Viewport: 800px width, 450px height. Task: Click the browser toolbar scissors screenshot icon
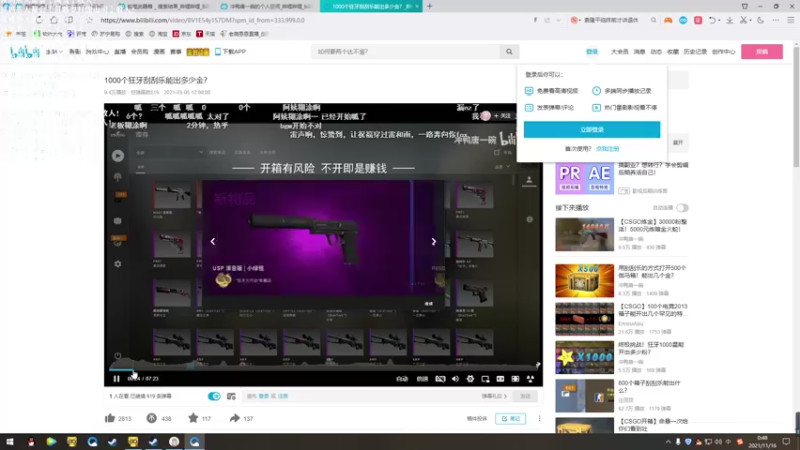coord(743,20)
